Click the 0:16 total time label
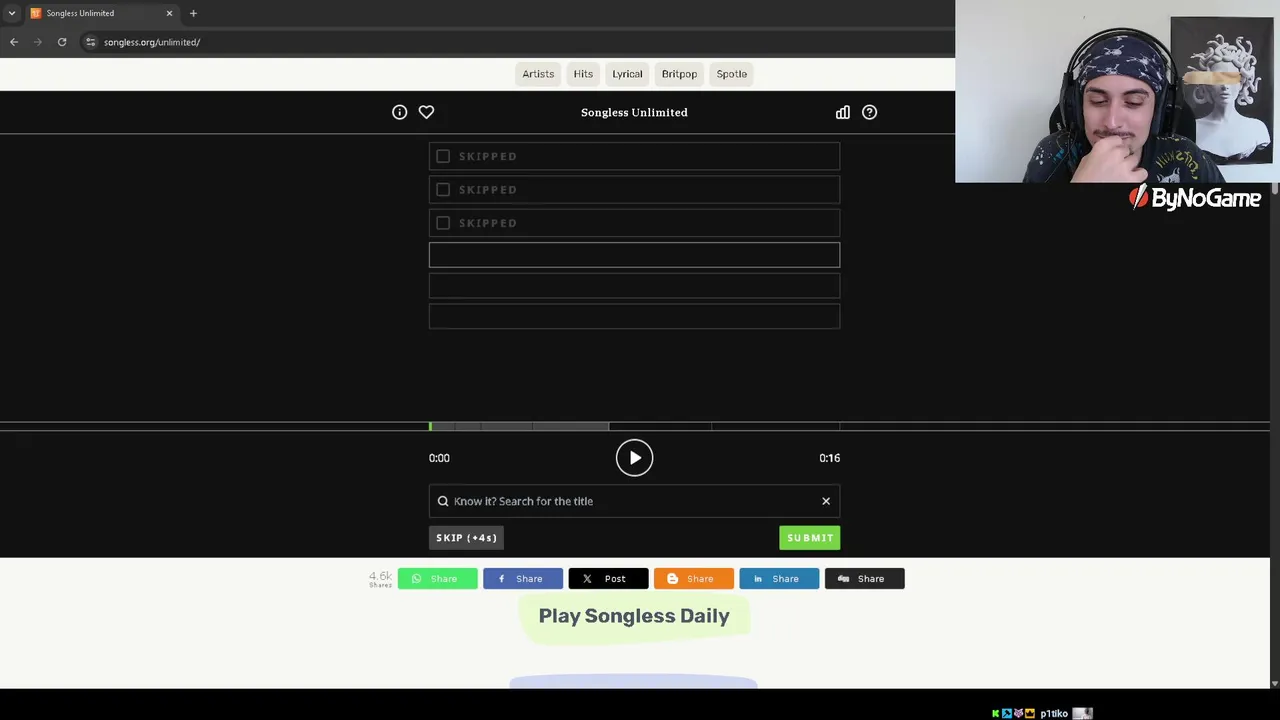 pyautogui.click(x=829, y=458)
